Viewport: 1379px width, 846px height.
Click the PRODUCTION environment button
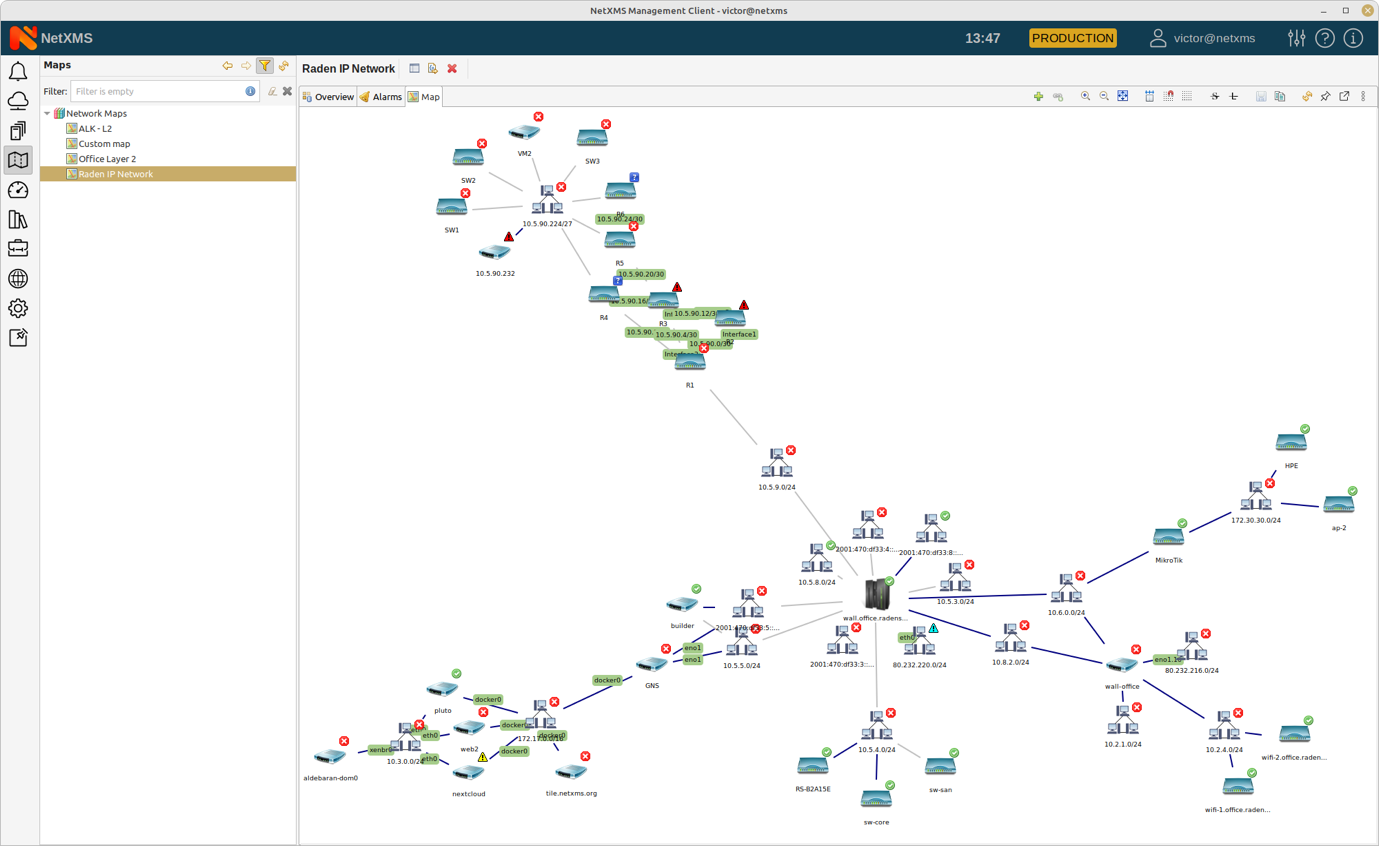[x=1072, y=38]
